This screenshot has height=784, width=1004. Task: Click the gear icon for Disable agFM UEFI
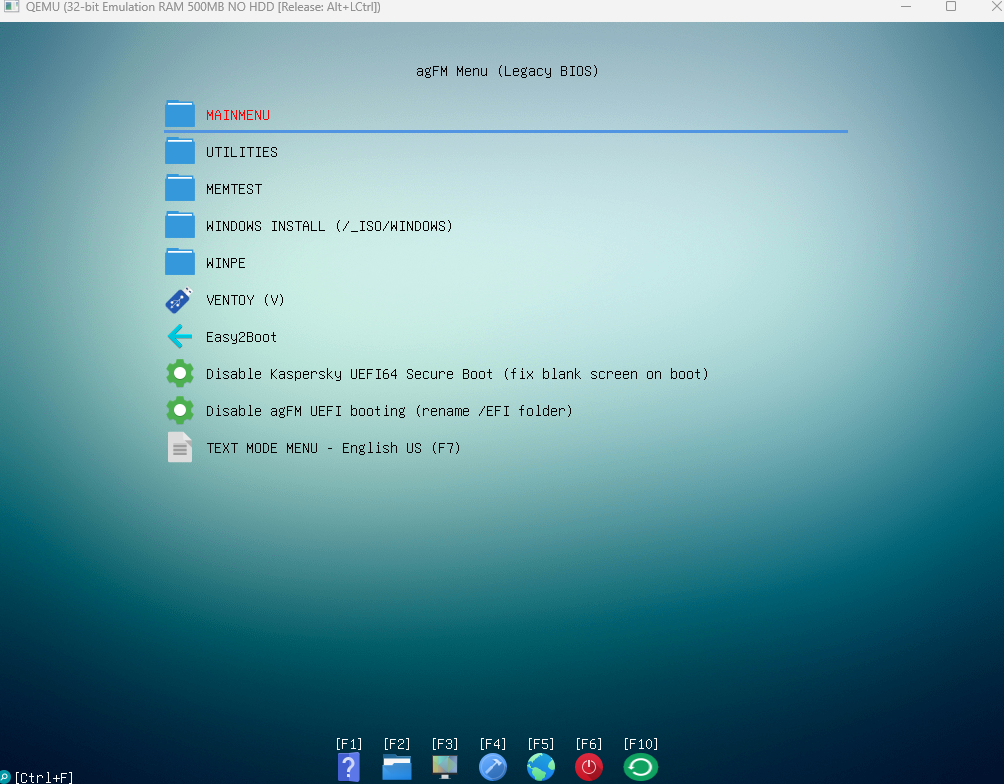tap(180, 410)
